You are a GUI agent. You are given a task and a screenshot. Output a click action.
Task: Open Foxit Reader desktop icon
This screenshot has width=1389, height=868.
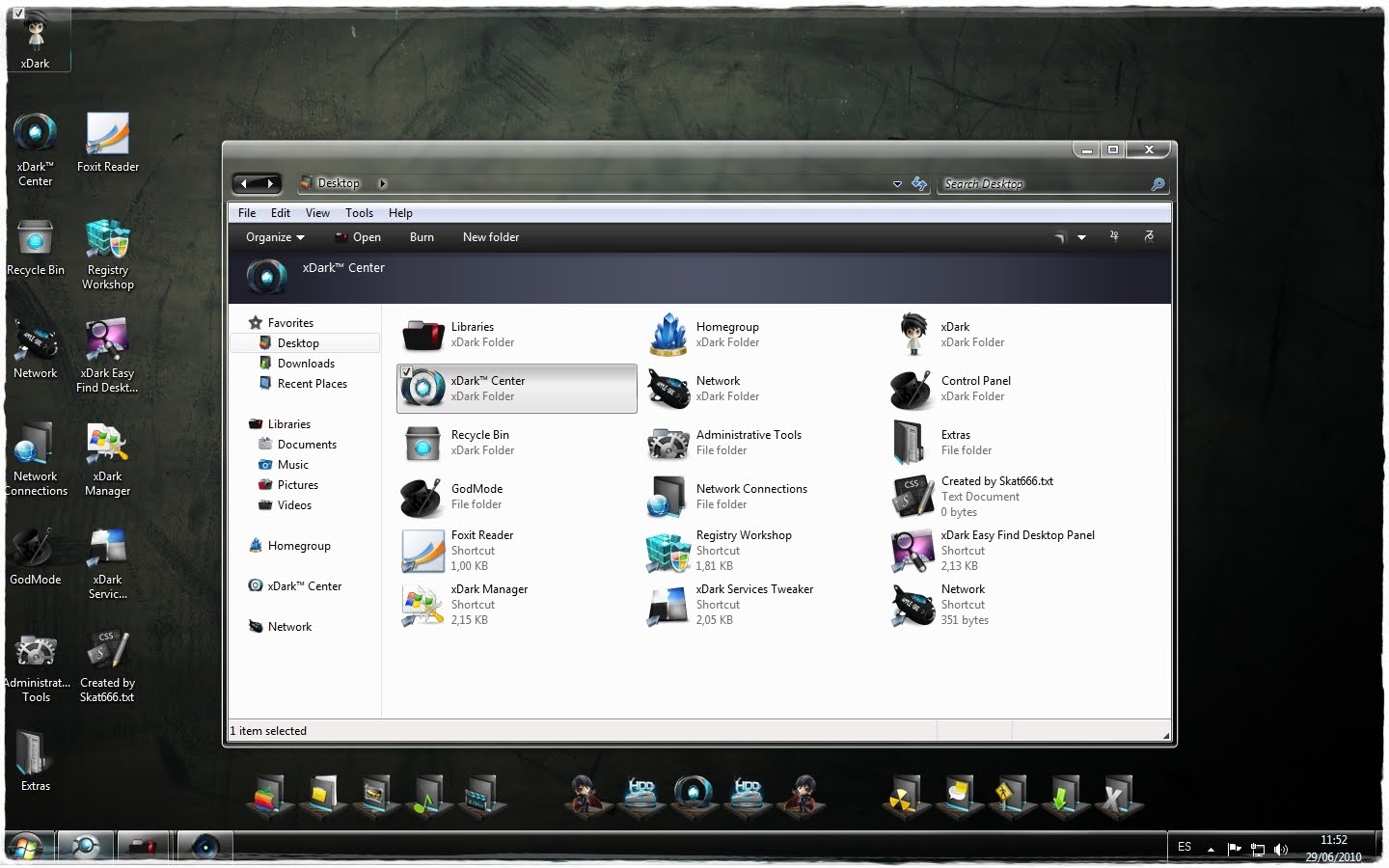point(108,143)
